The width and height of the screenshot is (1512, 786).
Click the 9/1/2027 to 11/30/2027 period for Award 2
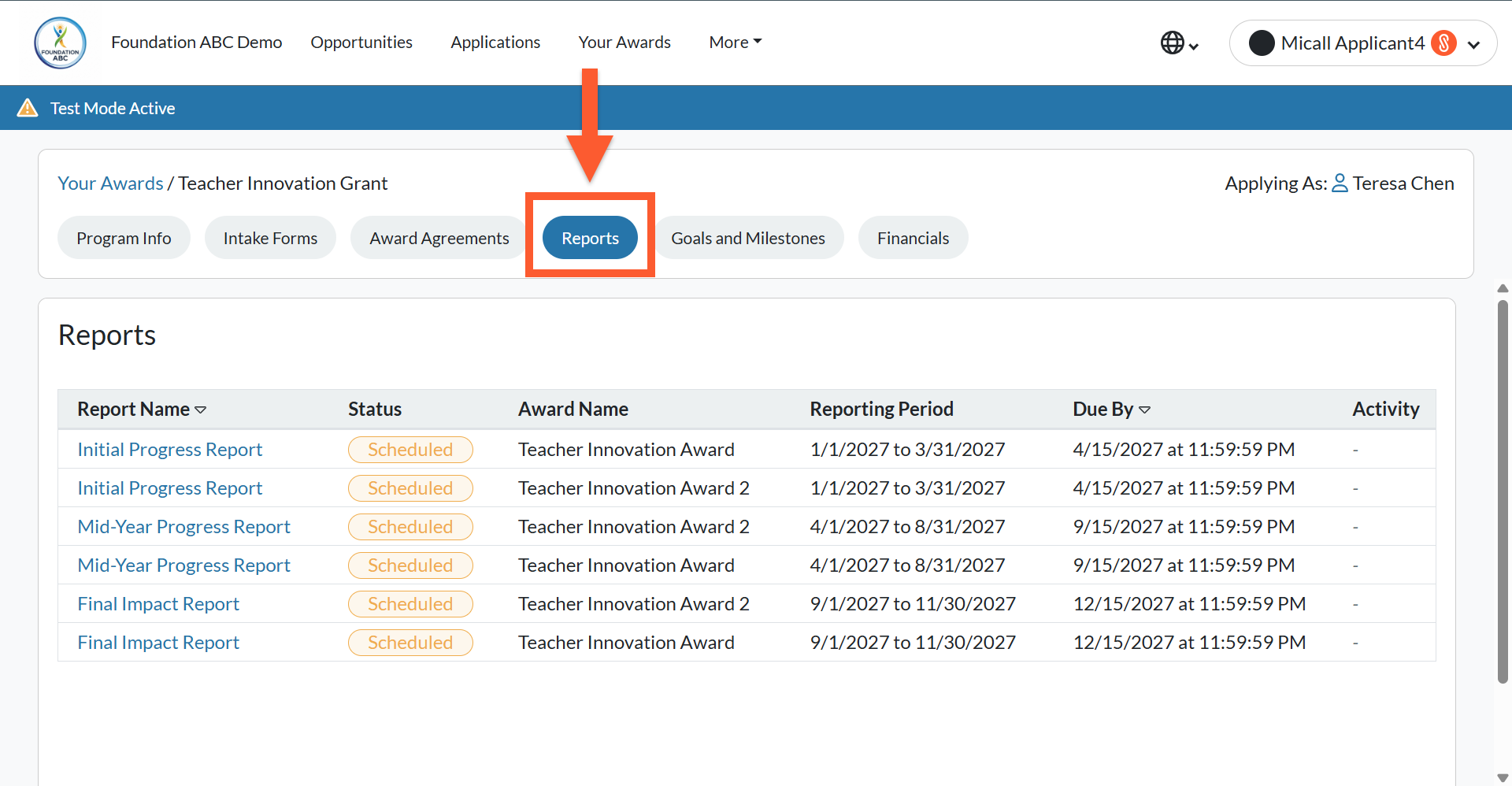tap(913, 604)
